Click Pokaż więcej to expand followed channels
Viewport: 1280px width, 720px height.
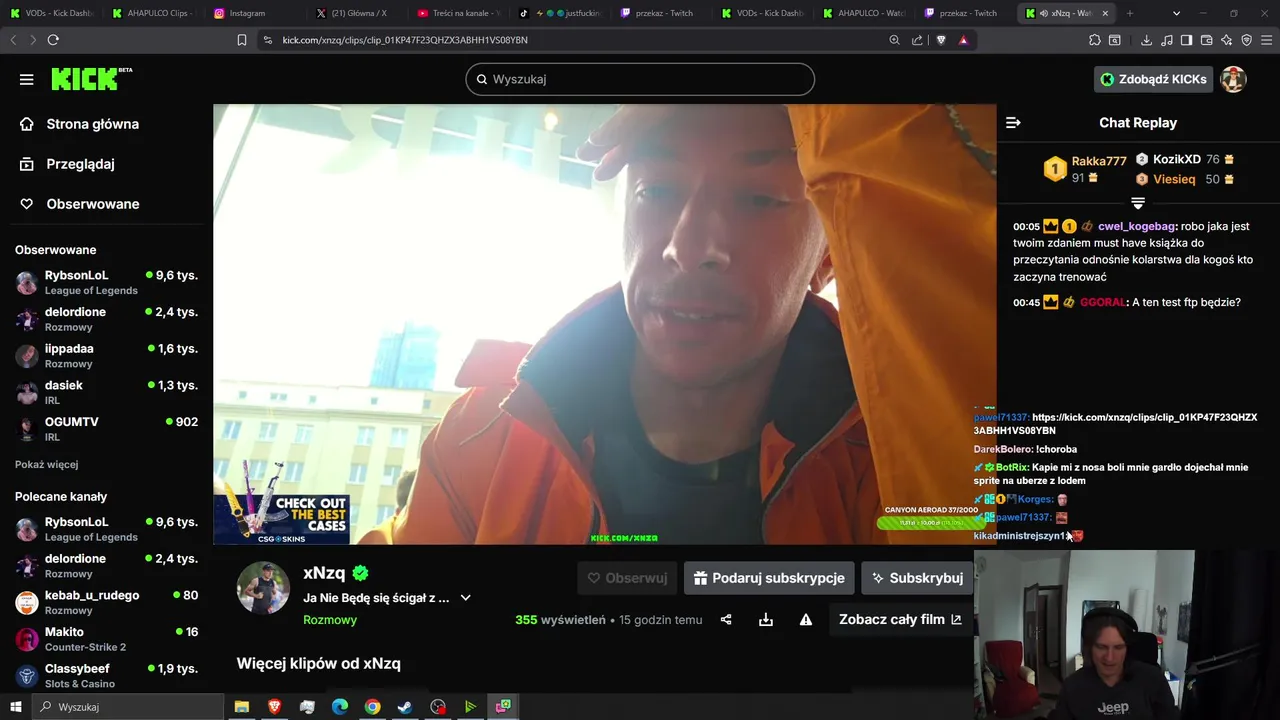click(x=46, y=465)
